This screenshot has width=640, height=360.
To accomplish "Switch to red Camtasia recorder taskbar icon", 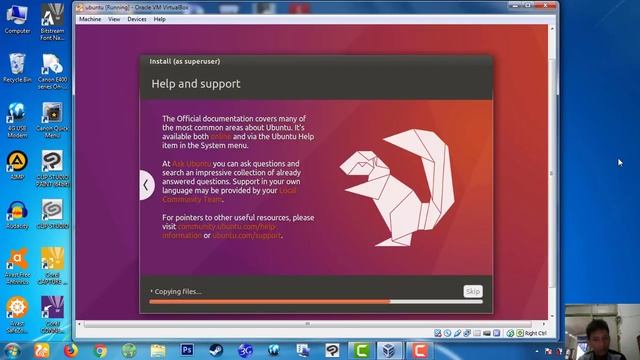I will click(419, 350).
